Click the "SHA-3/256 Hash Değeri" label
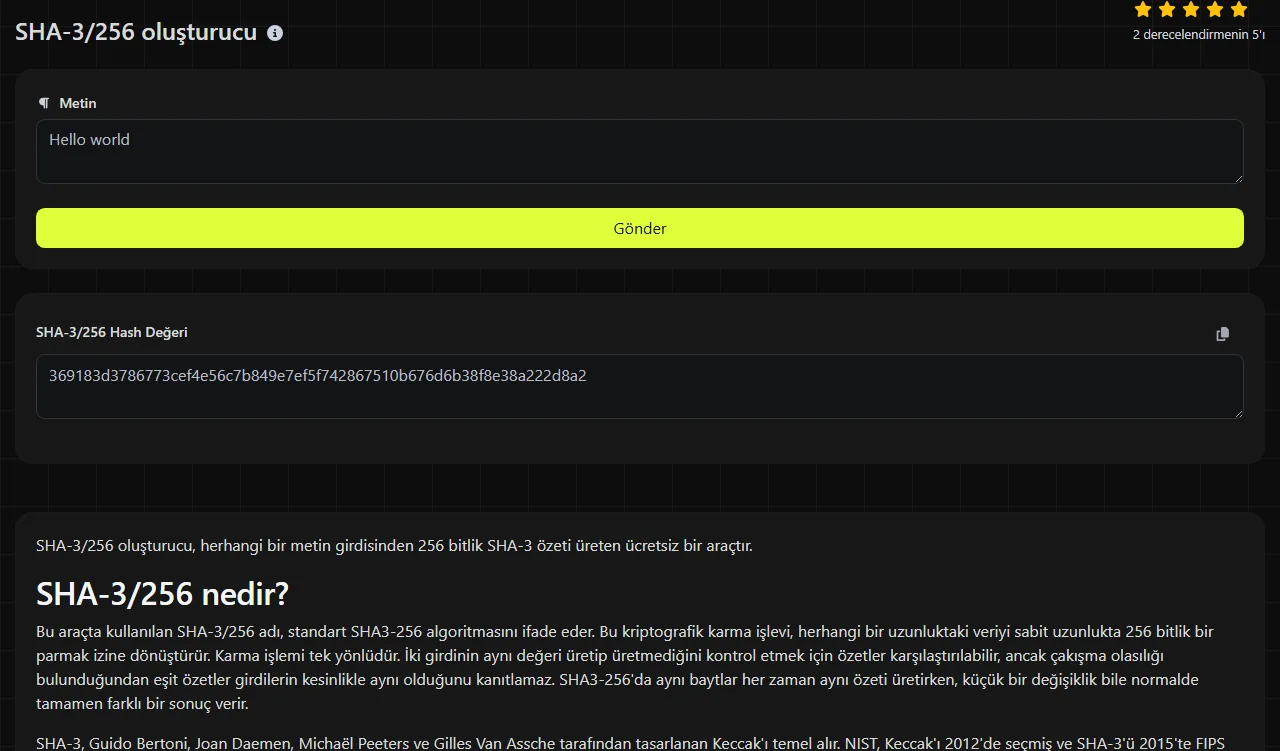 [112, 332]
